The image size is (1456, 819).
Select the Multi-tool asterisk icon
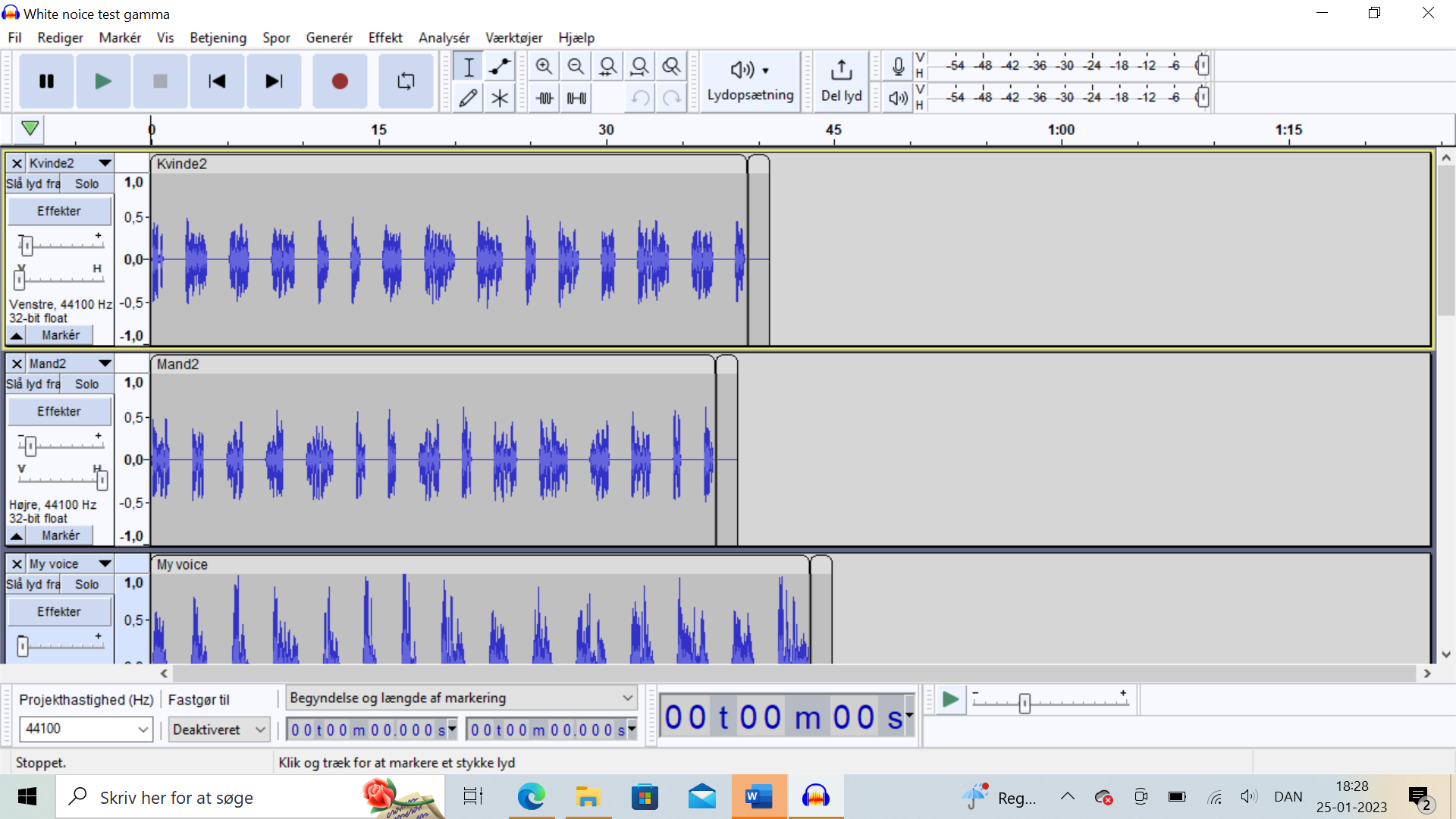click(500, 98)
